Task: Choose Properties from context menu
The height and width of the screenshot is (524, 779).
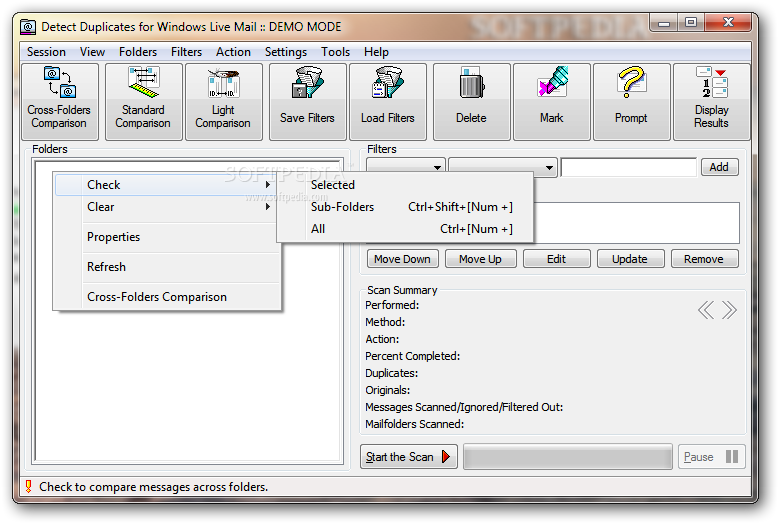Action: [166, 237]
